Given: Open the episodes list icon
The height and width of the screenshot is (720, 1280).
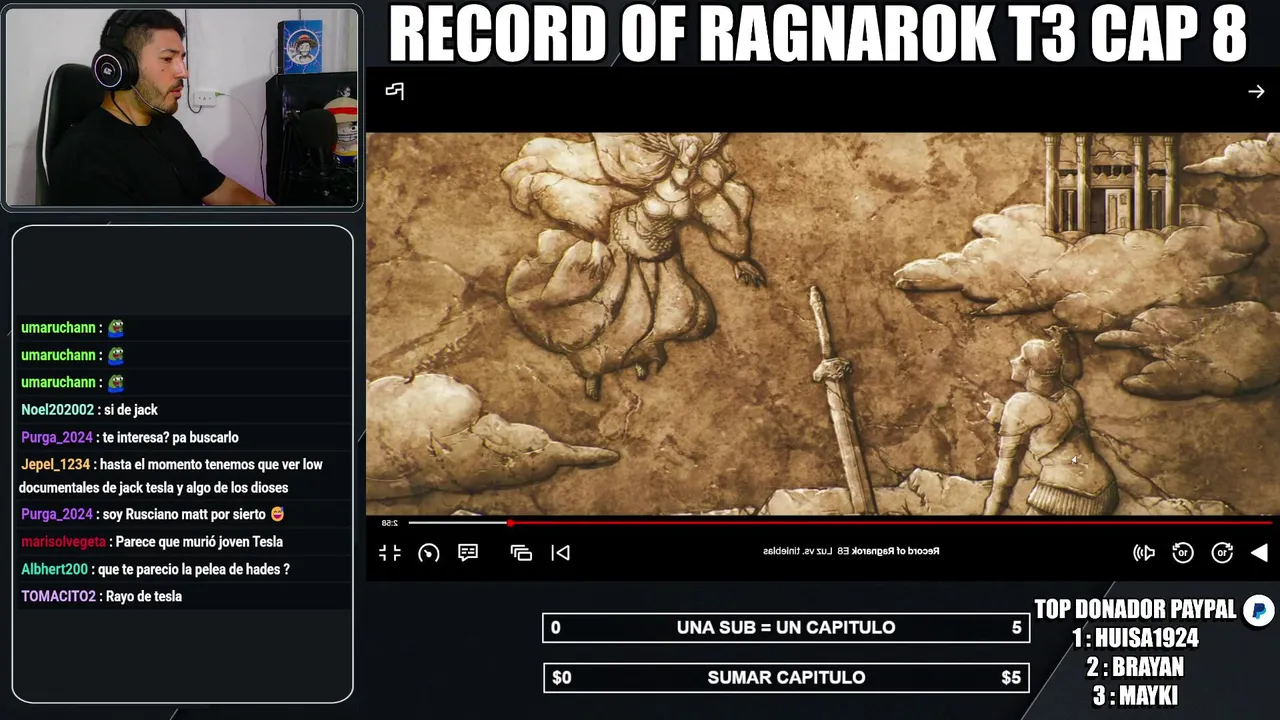Looking at the screenshot, I should click(521, 553).
